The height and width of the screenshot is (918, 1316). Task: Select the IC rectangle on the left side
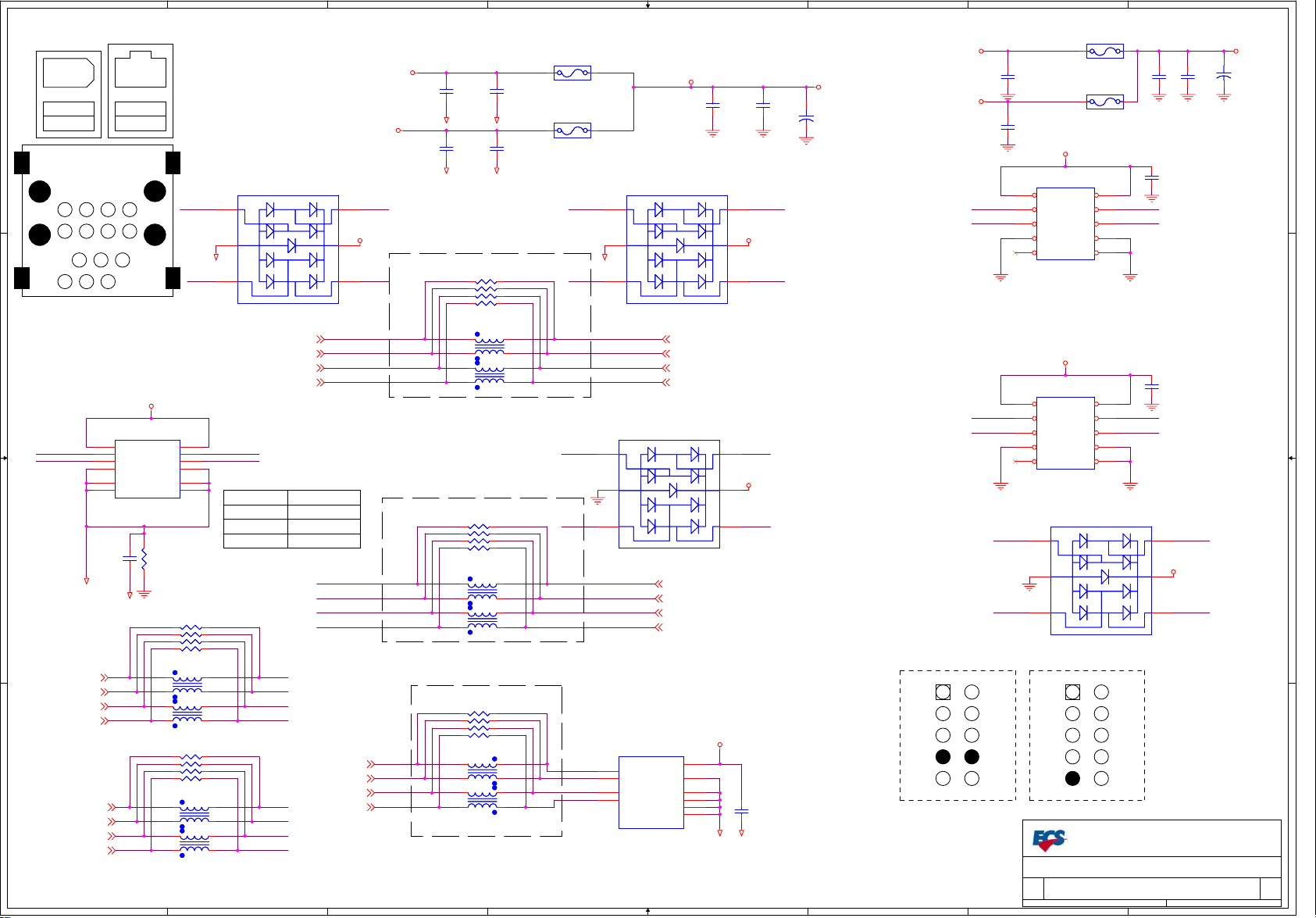pos(148,469)
